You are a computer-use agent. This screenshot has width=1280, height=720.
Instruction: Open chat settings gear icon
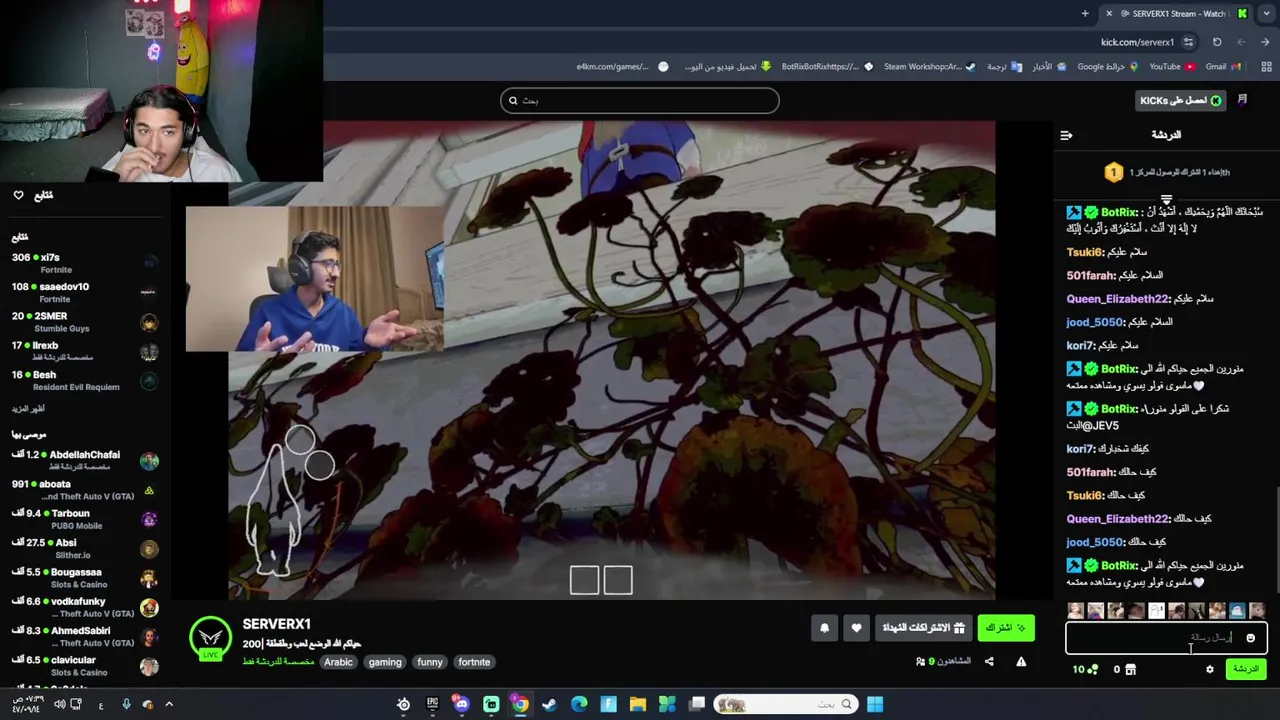(1209, 669)
